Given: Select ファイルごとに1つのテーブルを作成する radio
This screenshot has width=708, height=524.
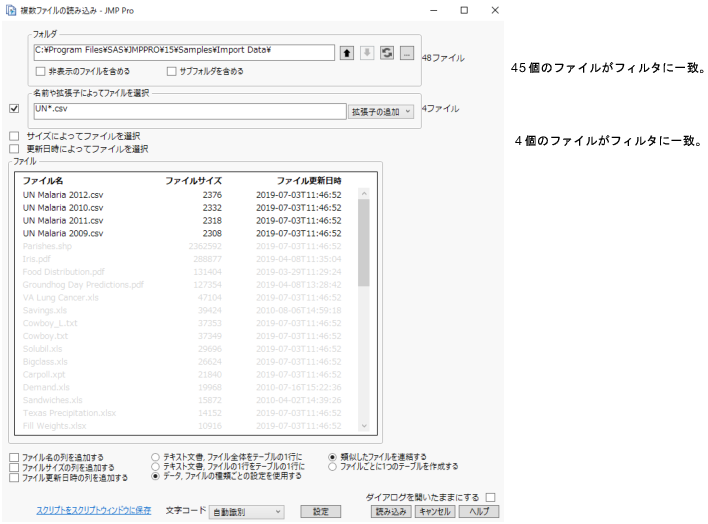Looking at the screenshot, I should tap(332, 467).
